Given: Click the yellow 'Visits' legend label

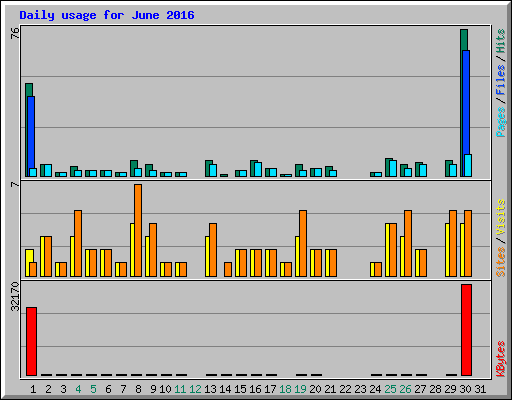Looking at the screenshot, I should point(500,217).
